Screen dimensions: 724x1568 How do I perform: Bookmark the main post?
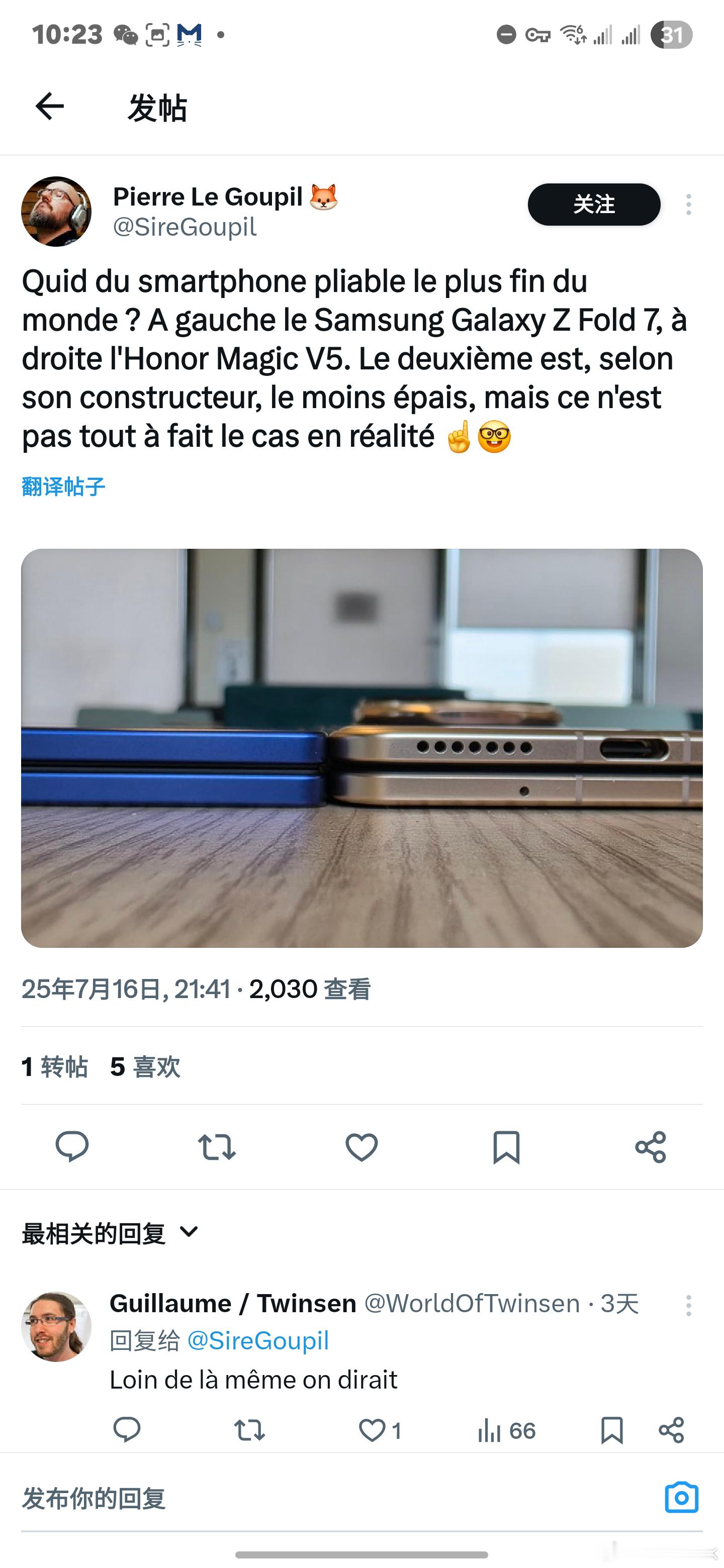pyautogui.click(x=506, y=1147)
